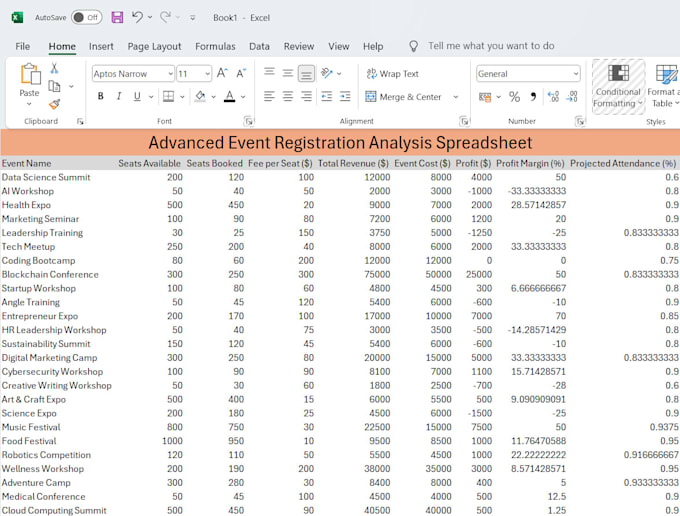Select Align Right icon

click(306, 96)
